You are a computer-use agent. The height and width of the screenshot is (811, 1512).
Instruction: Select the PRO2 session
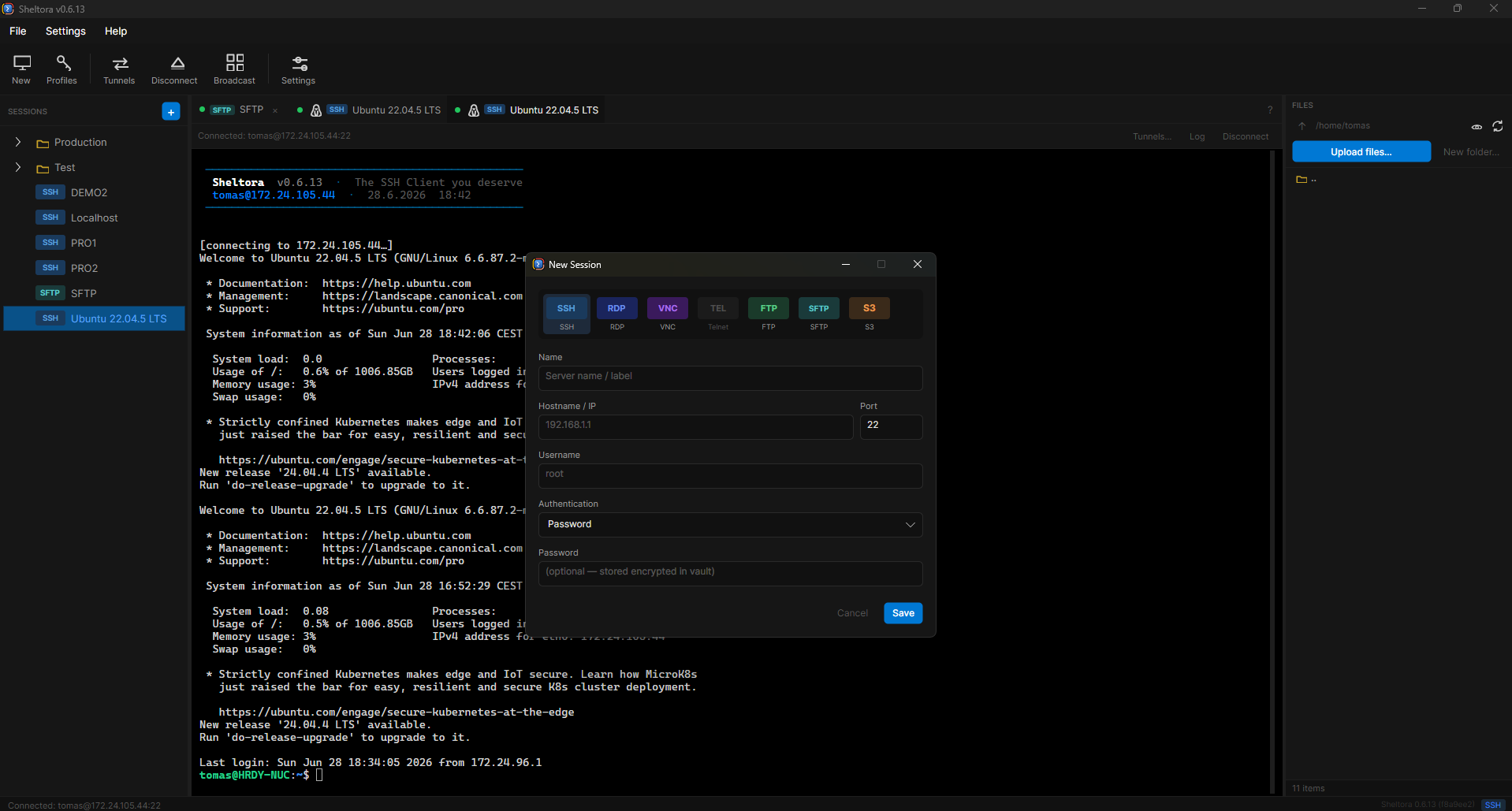tap(95, 268)
